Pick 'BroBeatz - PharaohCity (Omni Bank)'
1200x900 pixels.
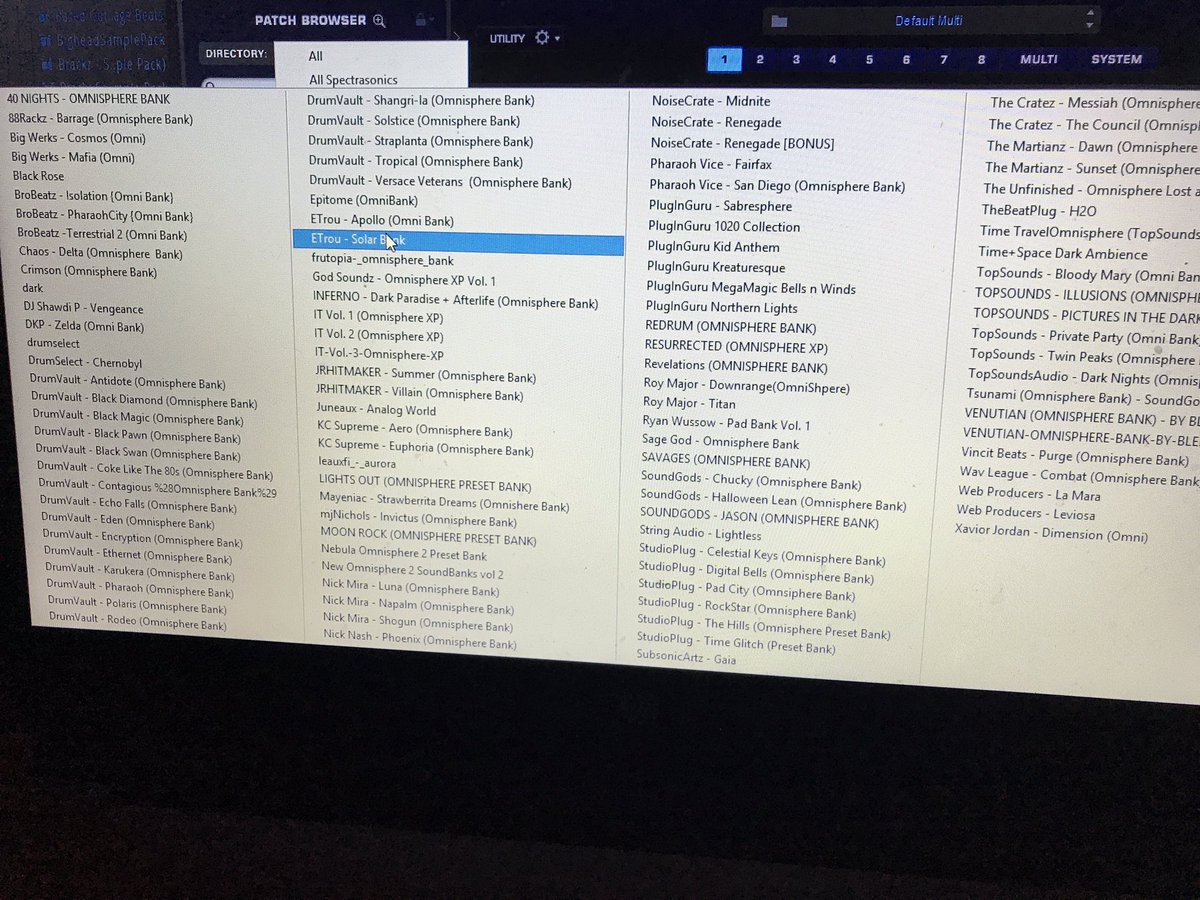tap(105, 215)
